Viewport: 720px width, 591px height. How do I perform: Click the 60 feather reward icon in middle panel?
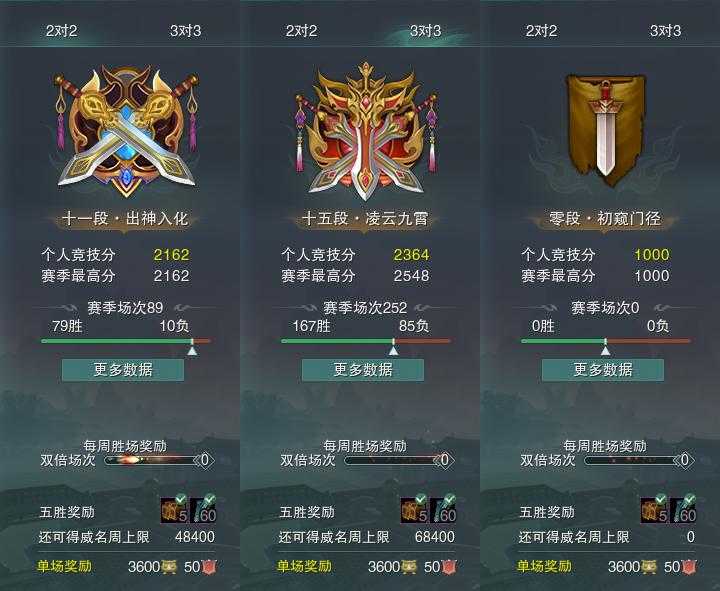pos(444,510)
